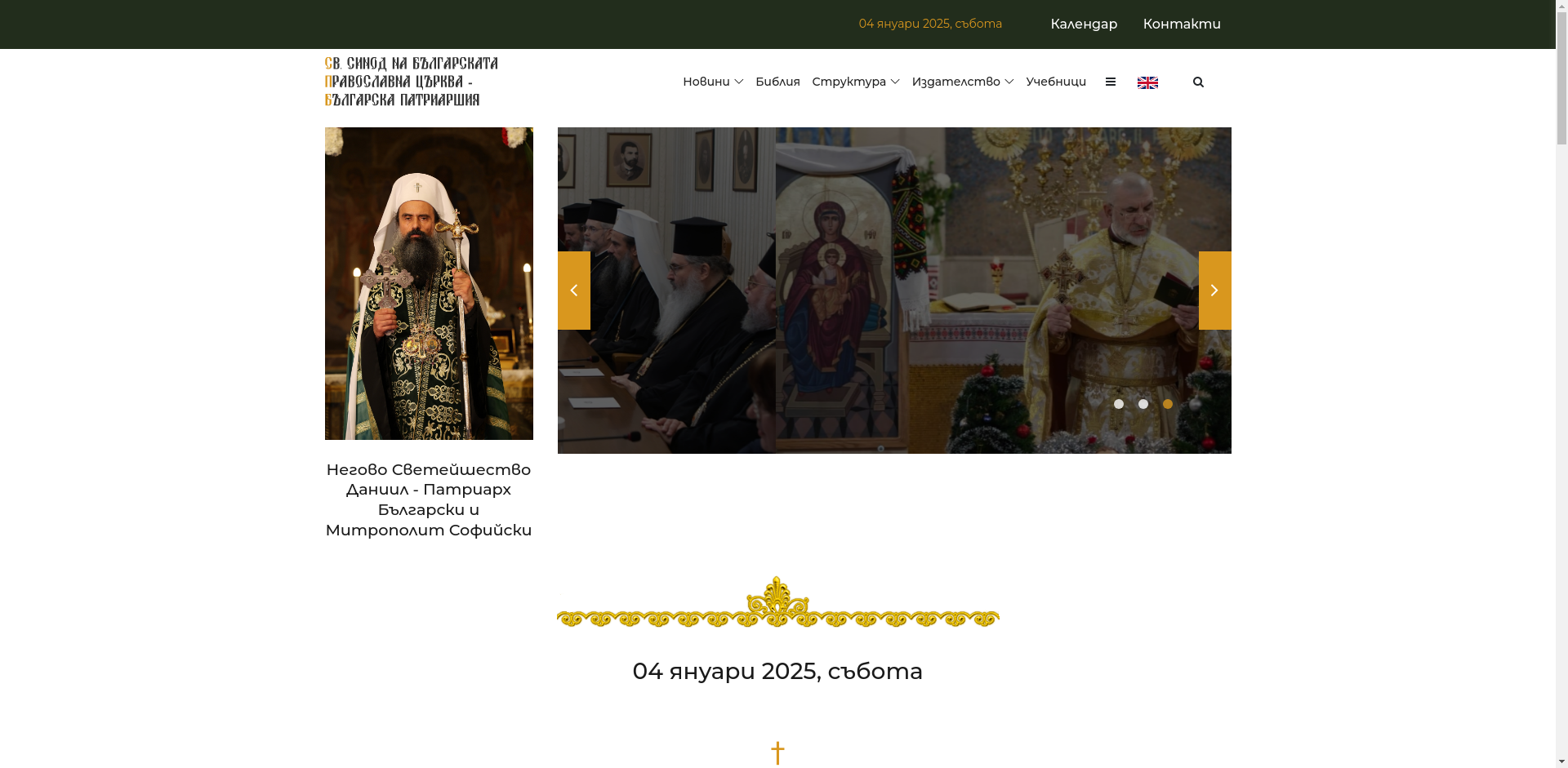Open the Календар link
Viewport: 1568px width, 768px height.
point(1084,24)
